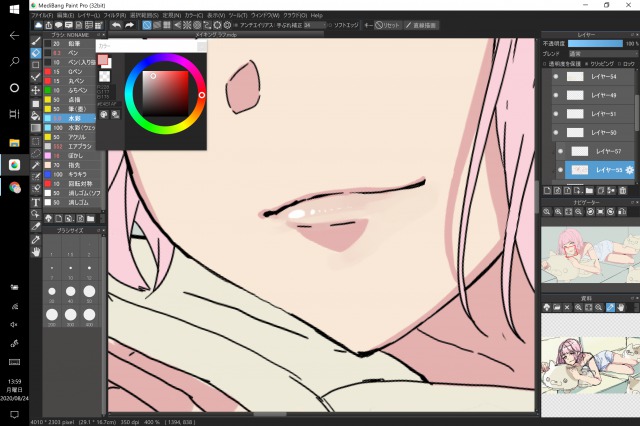Viewport: 640px width, 426px height.
Task: Select the Bucket fill tool
Action: (x=36, y=115)
